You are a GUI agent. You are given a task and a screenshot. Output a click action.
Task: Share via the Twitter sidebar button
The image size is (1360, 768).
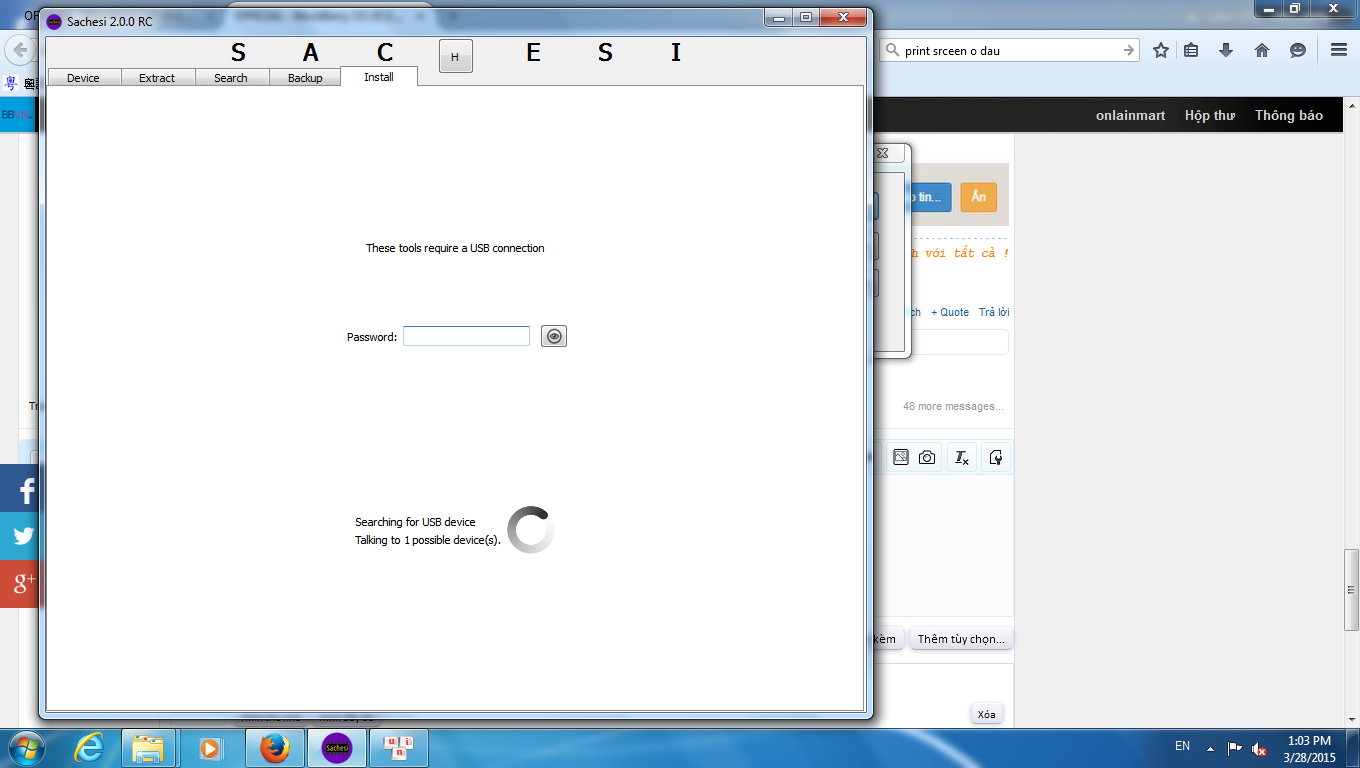(22, 536)
